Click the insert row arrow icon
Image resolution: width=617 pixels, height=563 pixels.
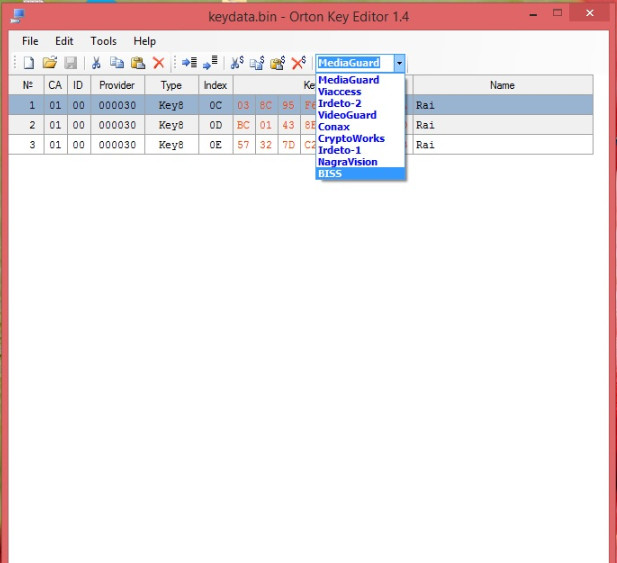click(x=189, y=63)
